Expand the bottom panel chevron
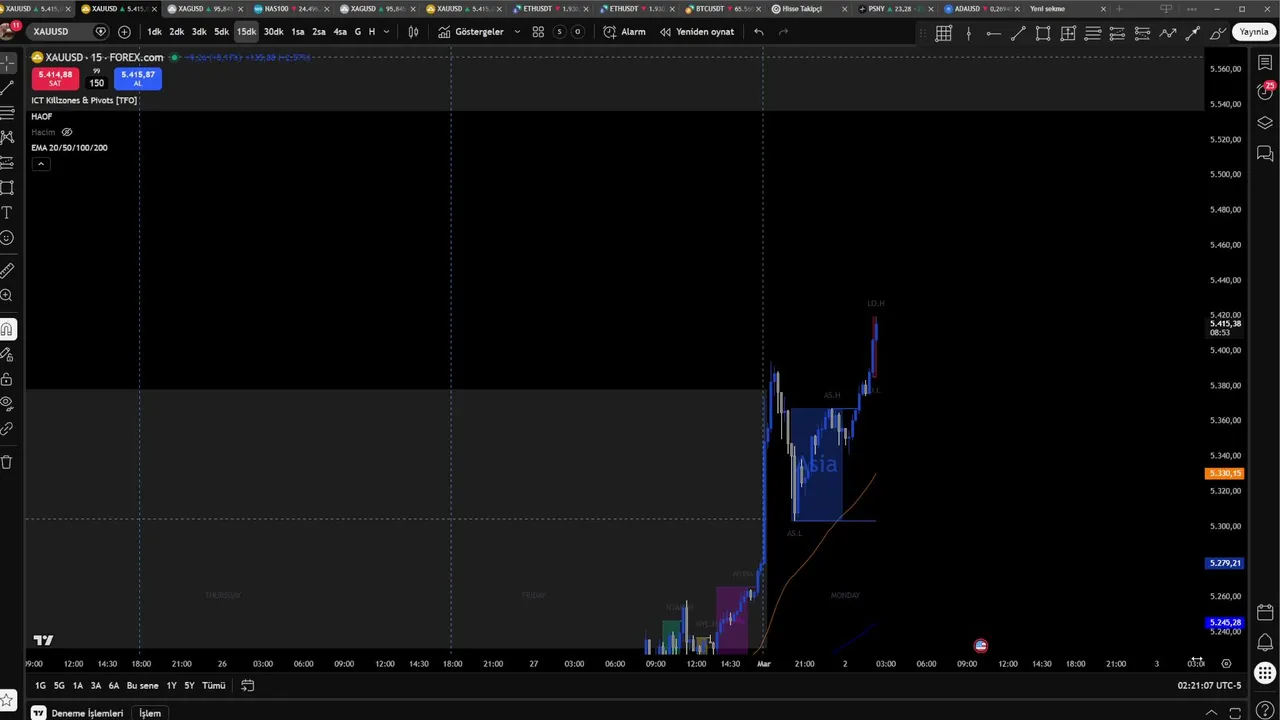This screenshot has height=720, width=1280. [x=1211, y=712]
